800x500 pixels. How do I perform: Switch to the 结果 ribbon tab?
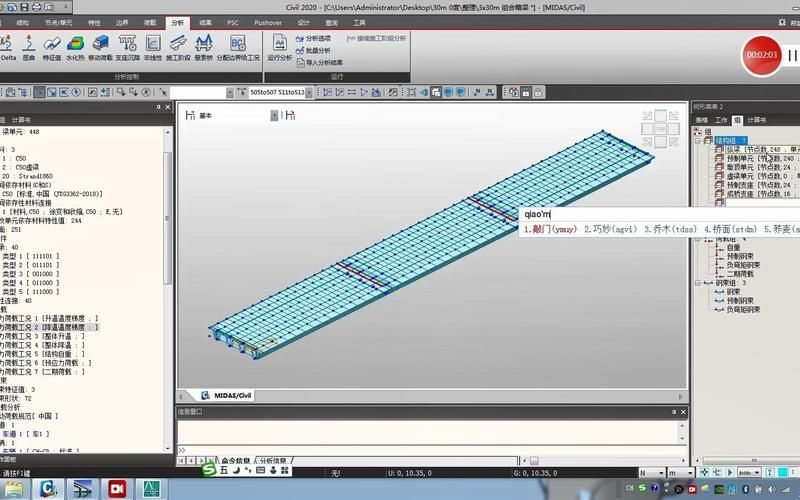click(205, 21)
